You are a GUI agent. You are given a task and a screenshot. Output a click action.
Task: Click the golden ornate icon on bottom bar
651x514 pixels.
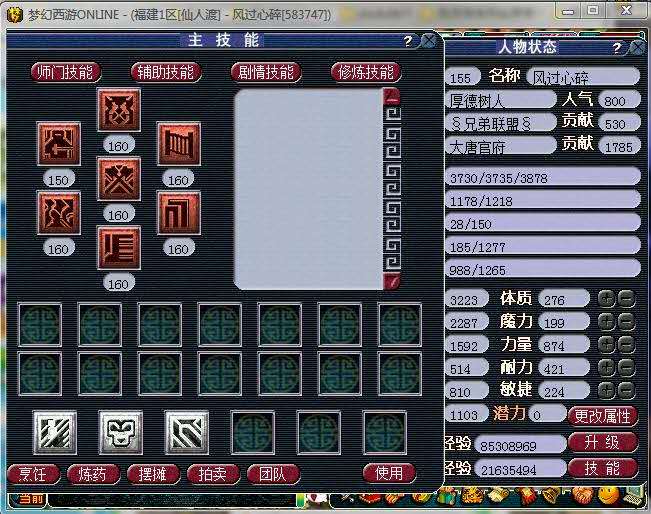click(472, 496)
